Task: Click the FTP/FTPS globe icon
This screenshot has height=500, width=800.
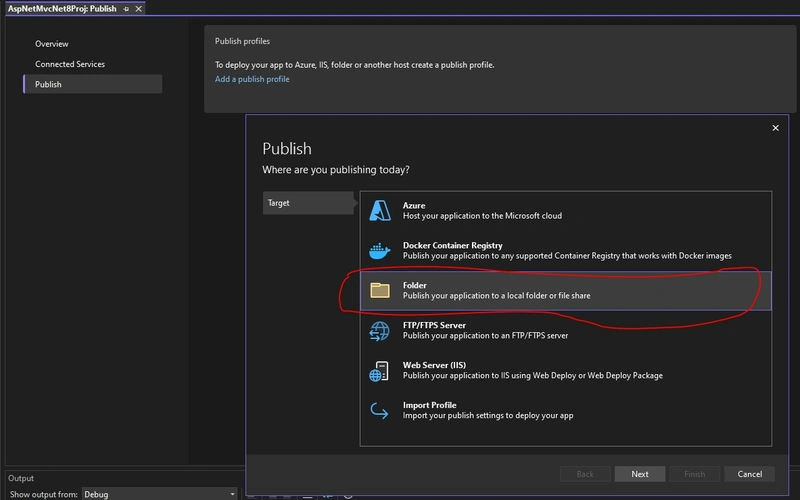Action: (379, 331)
